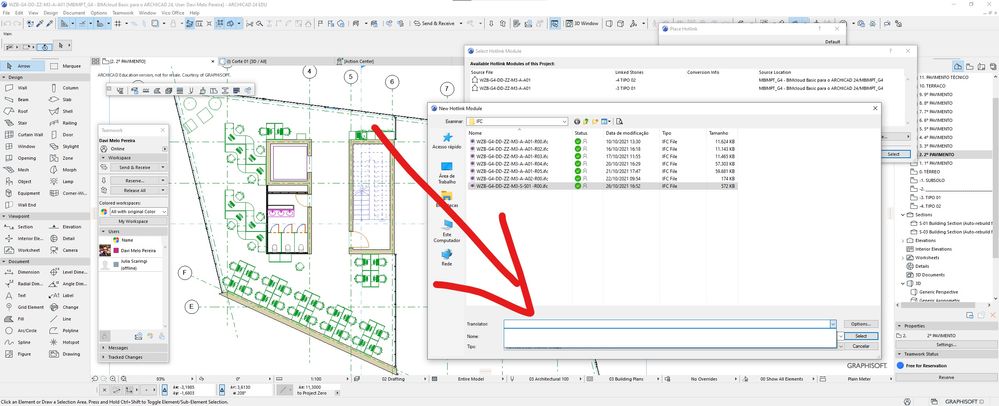Expand Messages section in Teamwork palette
Viewport: 999px width, 406px height.
[133, 347]
